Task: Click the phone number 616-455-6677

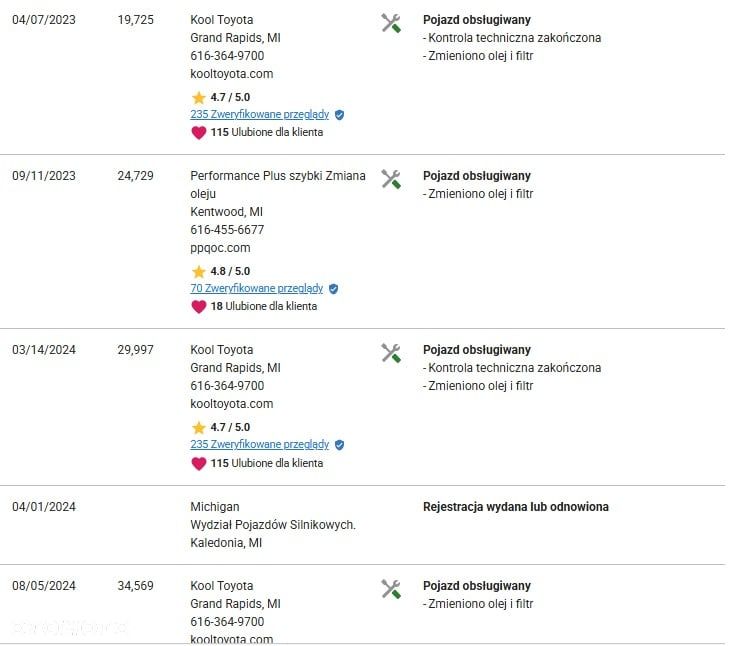Action: tap(227, 230)
